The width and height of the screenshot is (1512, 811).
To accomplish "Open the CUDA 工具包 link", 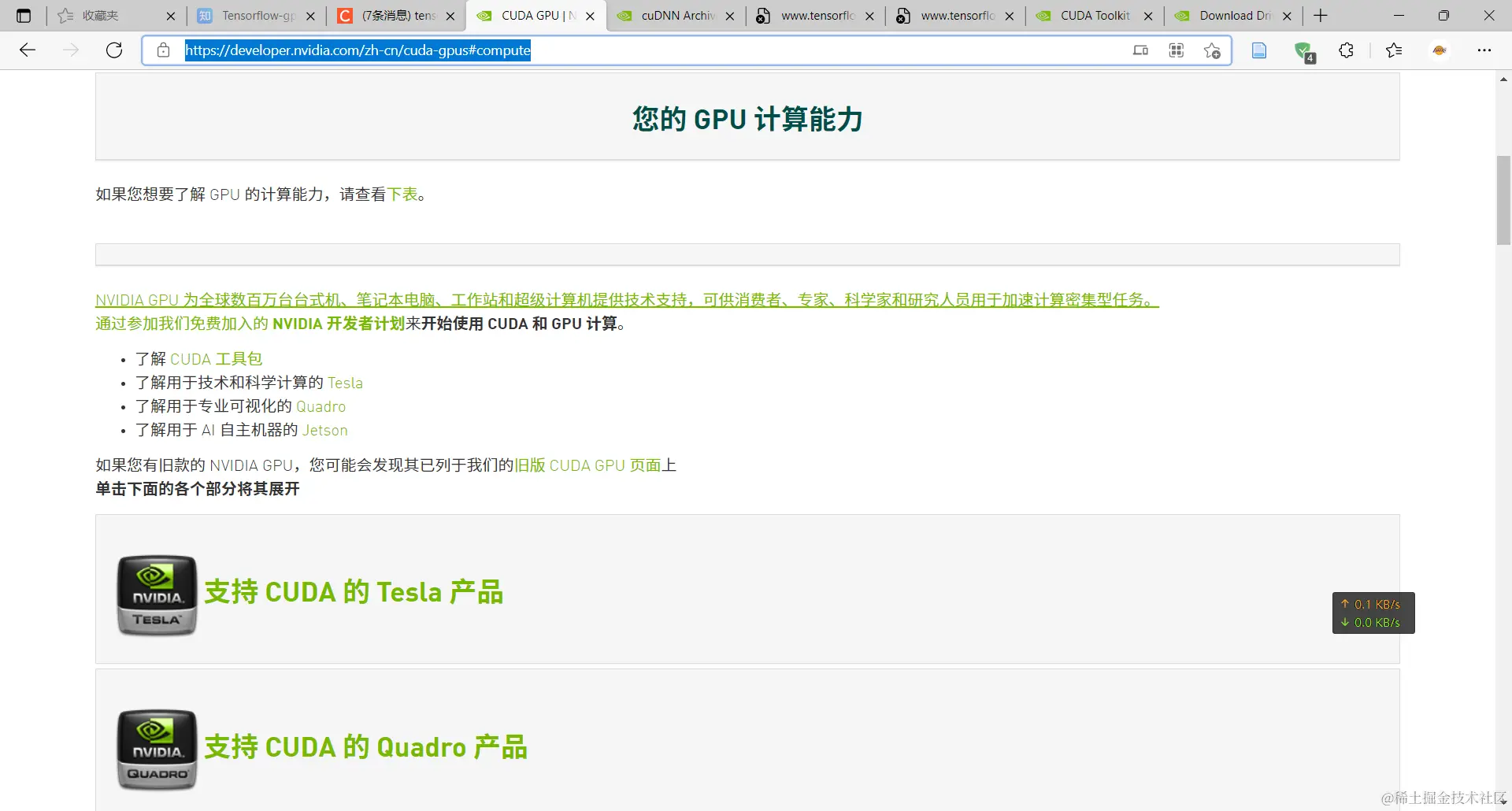I will (216, 359).
